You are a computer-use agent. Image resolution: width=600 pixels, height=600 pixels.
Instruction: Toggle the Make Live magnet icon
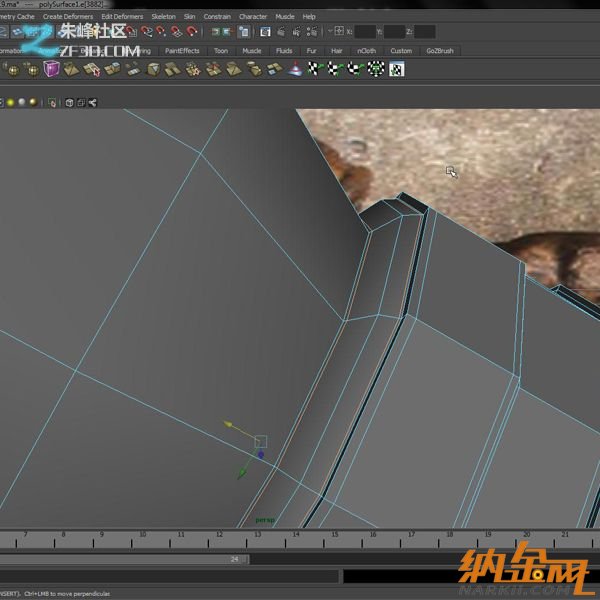tap(192, 31)
